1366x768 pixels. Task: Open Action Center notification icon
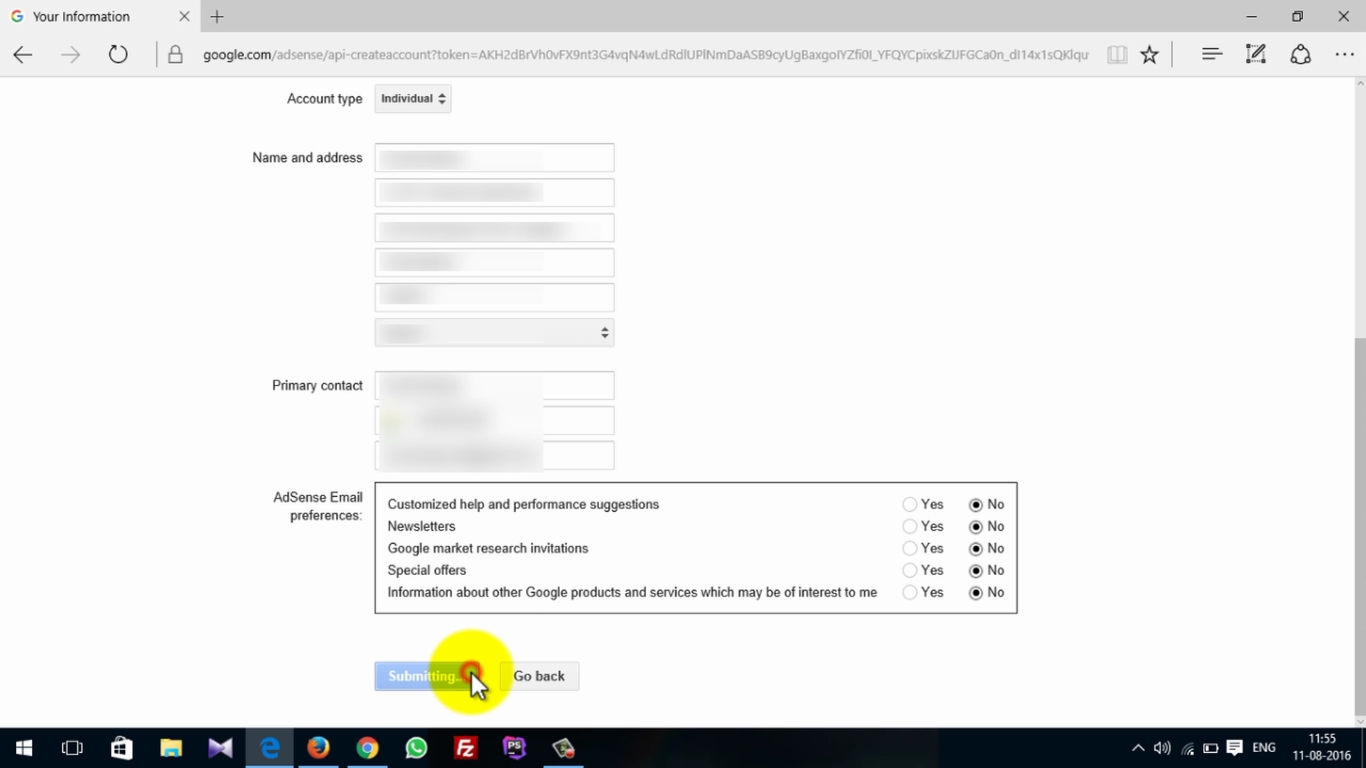(1235, 748)
